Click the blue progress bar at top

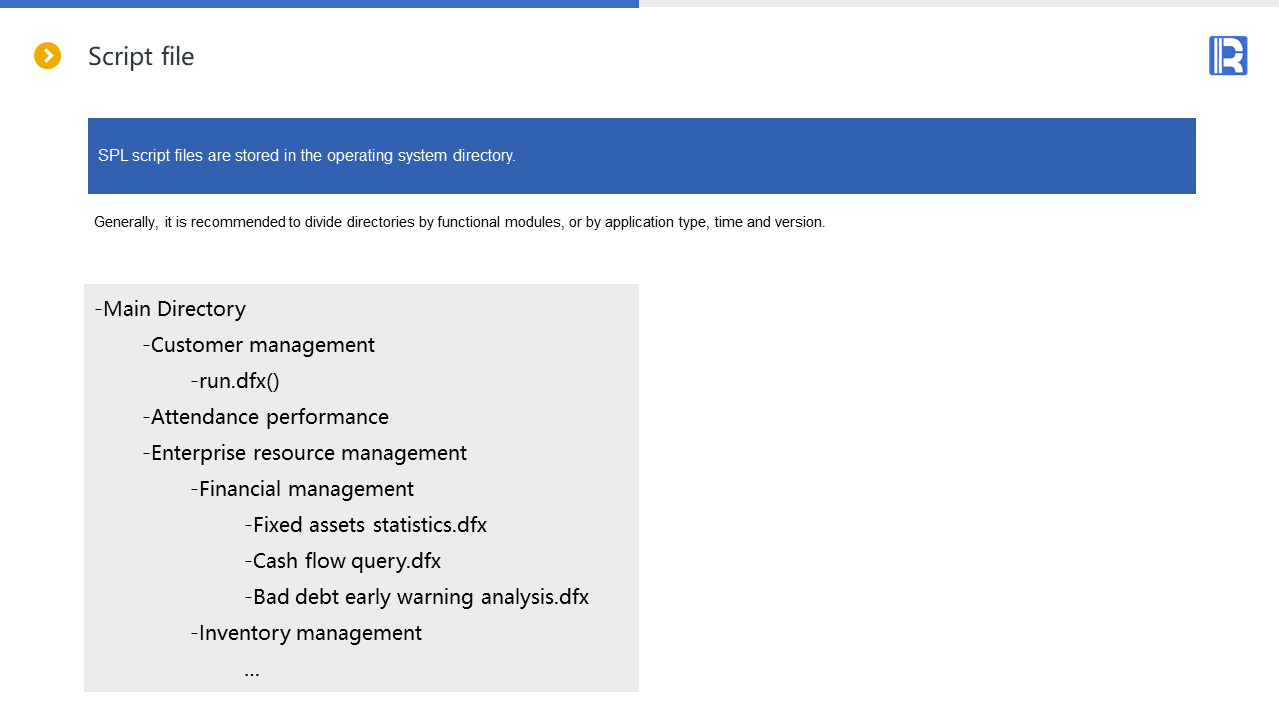(x=319, y=3)
